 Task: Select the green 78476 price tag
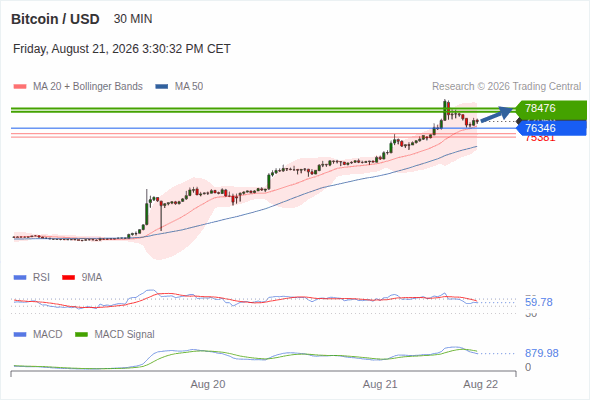pos(551,108)
